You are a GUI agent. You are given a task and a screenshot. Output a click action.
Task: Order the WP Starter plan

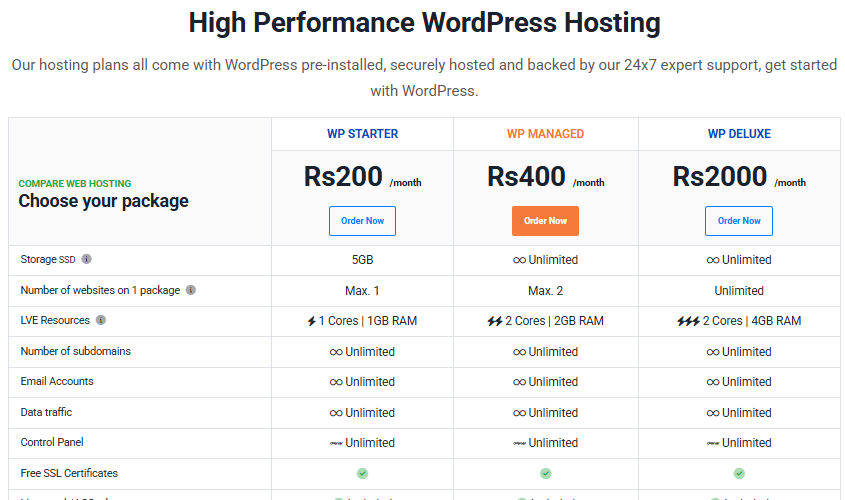[363, 221]
